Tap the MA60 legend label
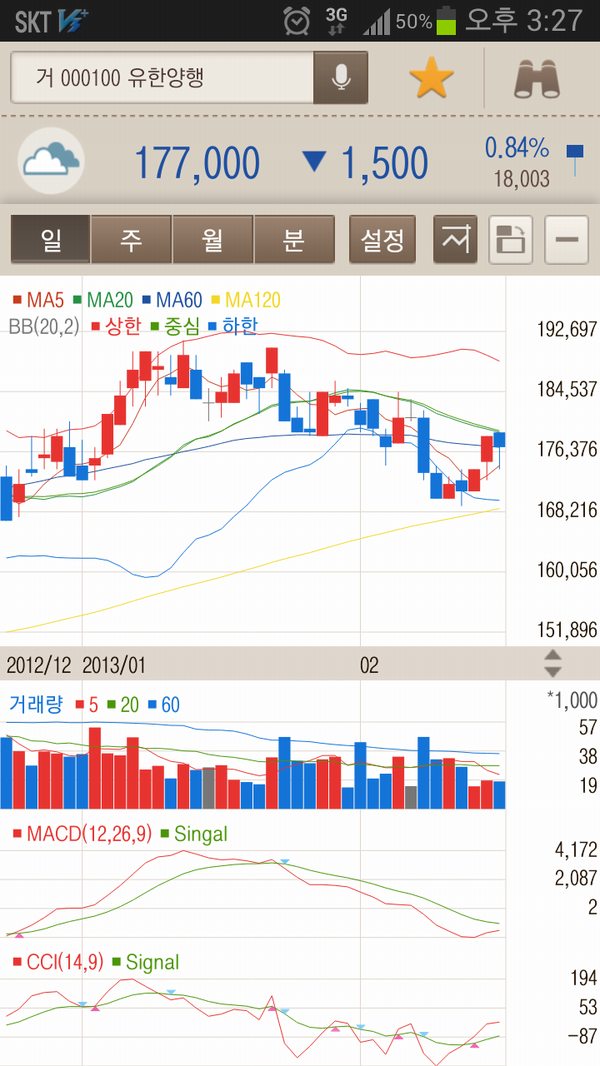600x1066 pixels. (x=174, y=300)
